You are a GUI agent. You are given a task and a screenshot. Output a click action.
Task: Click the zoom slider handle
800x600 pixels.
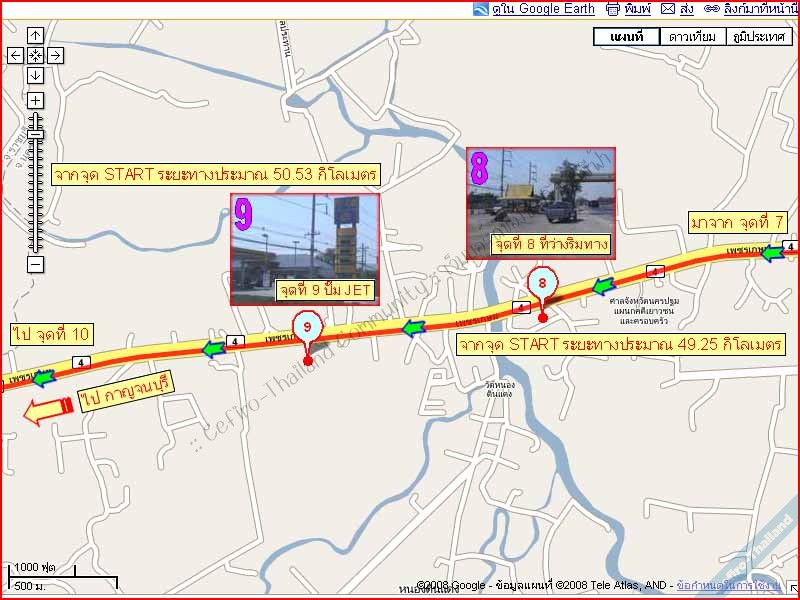pos(35,133)
